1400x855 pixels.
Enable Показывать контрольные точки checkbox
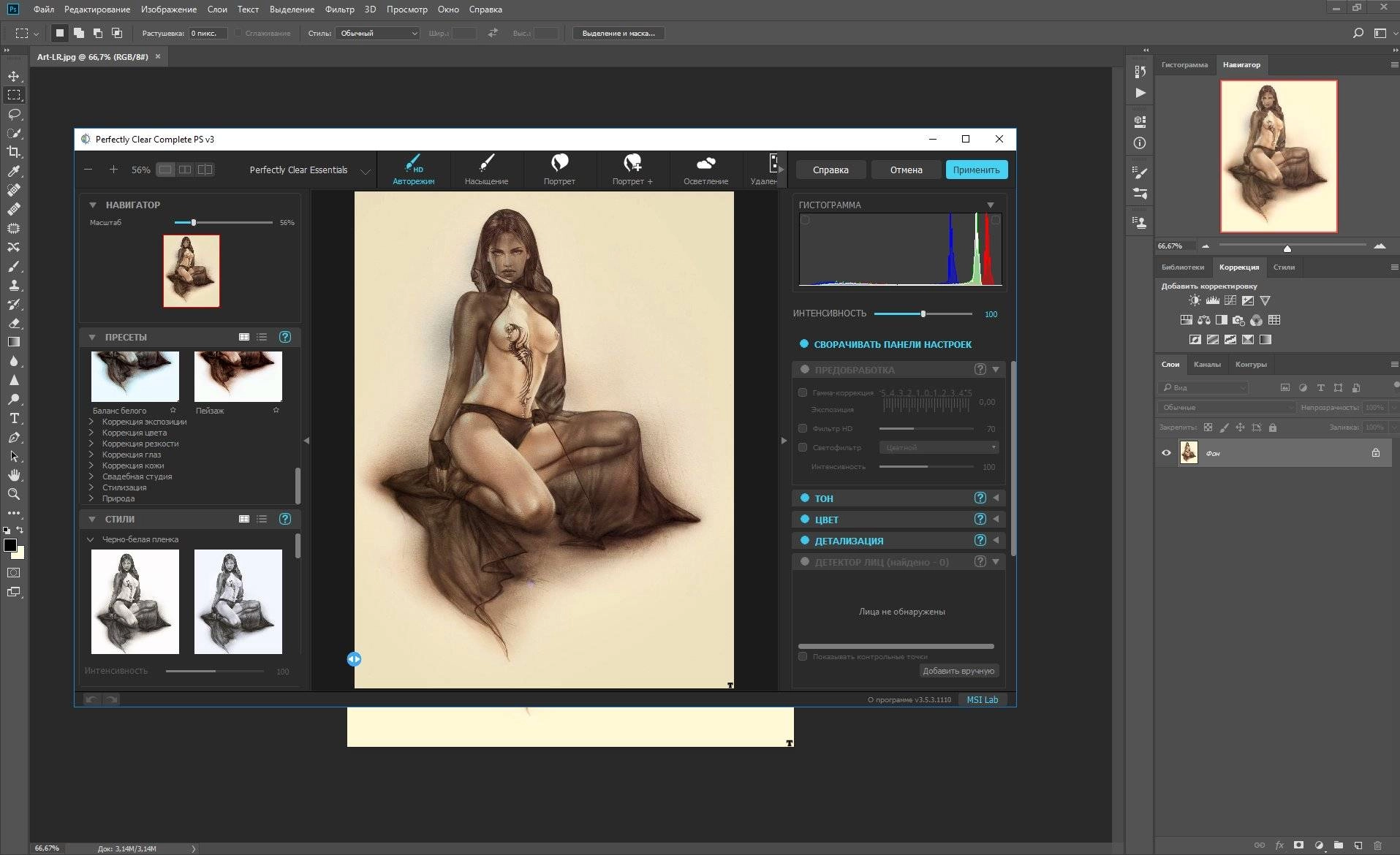click(803, 656)
